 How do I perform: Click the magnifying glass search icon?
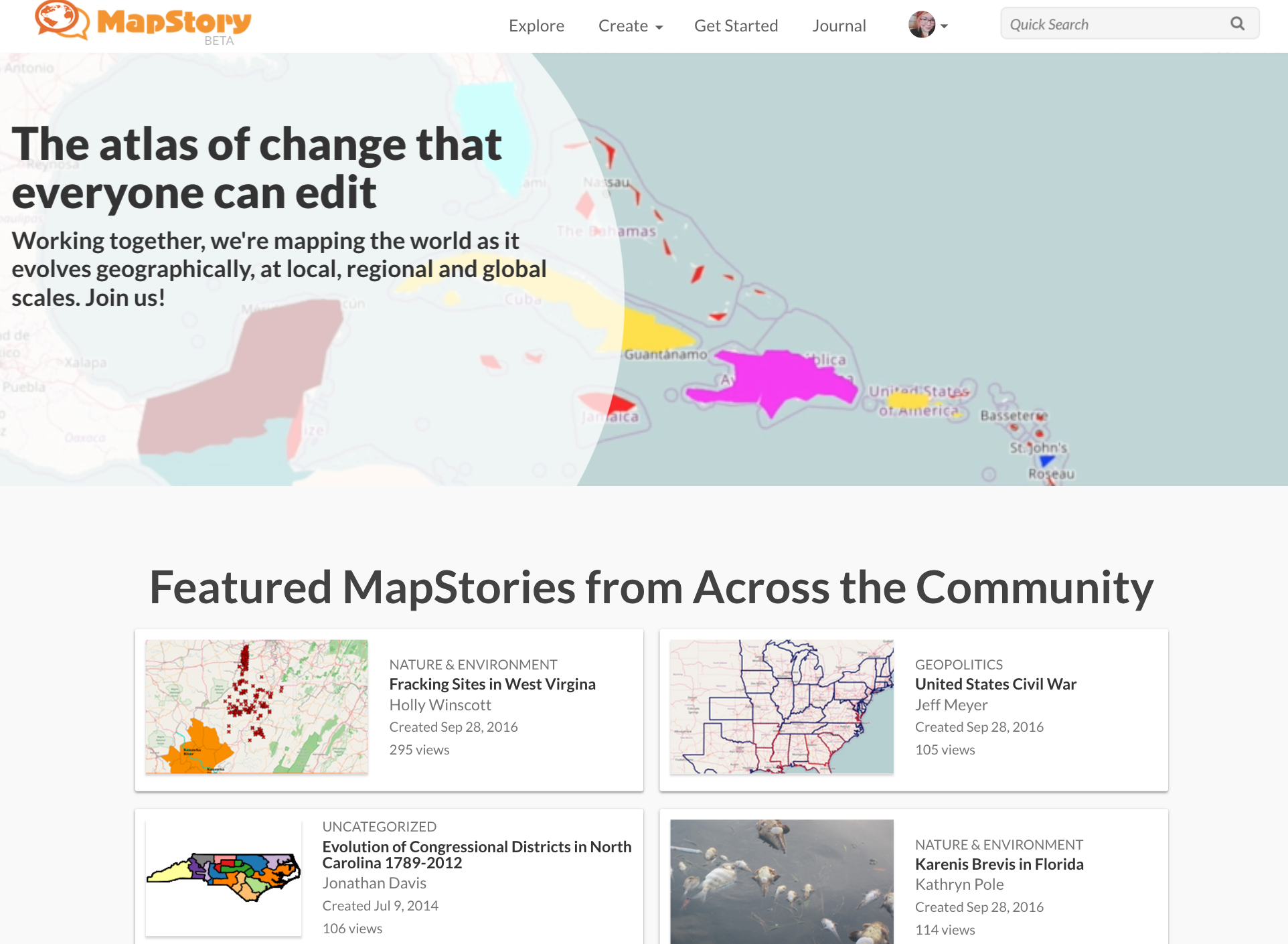(x=1238, y=24)
